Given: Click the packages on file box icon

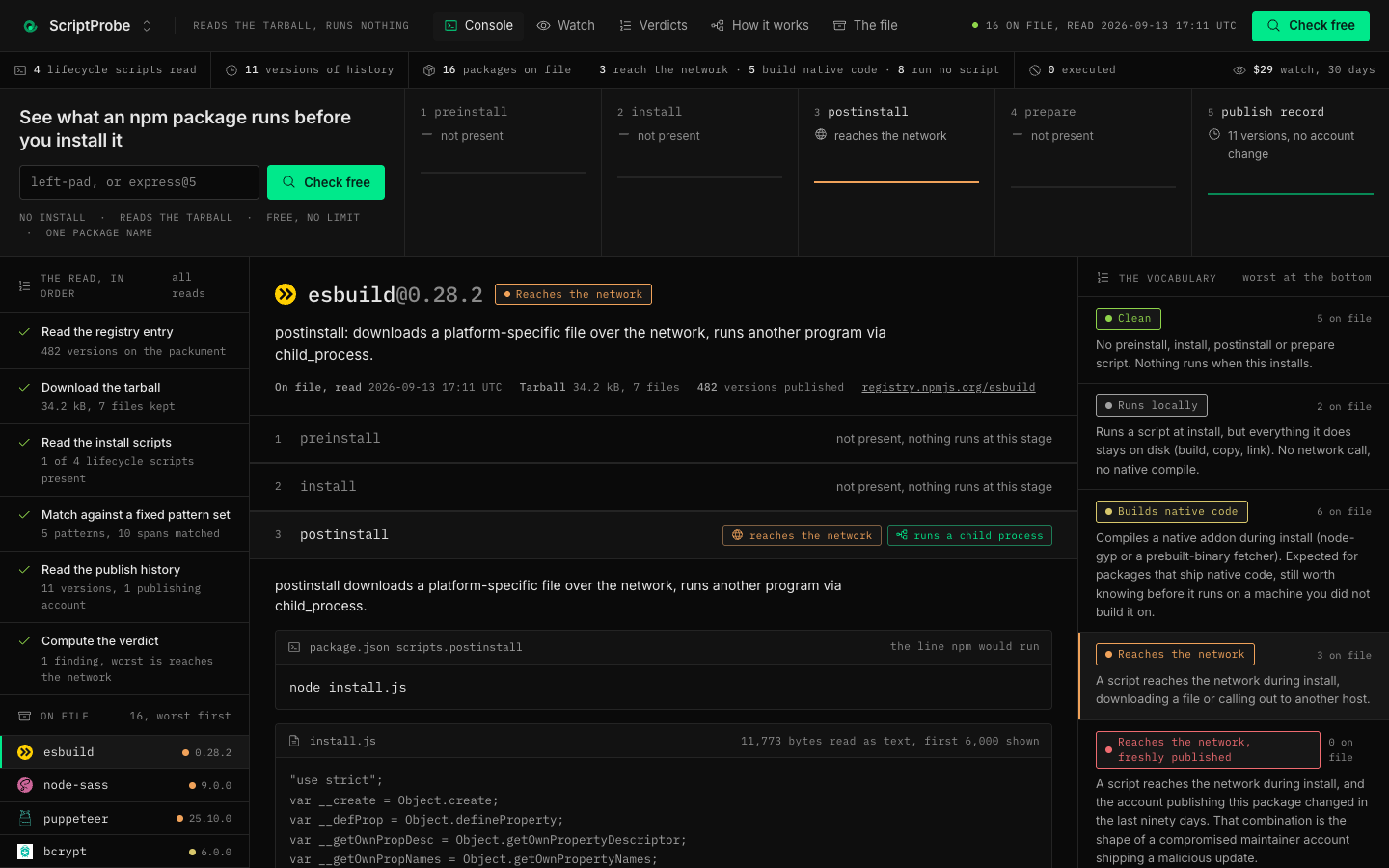Looking at the screenshot, I should 429,70.
